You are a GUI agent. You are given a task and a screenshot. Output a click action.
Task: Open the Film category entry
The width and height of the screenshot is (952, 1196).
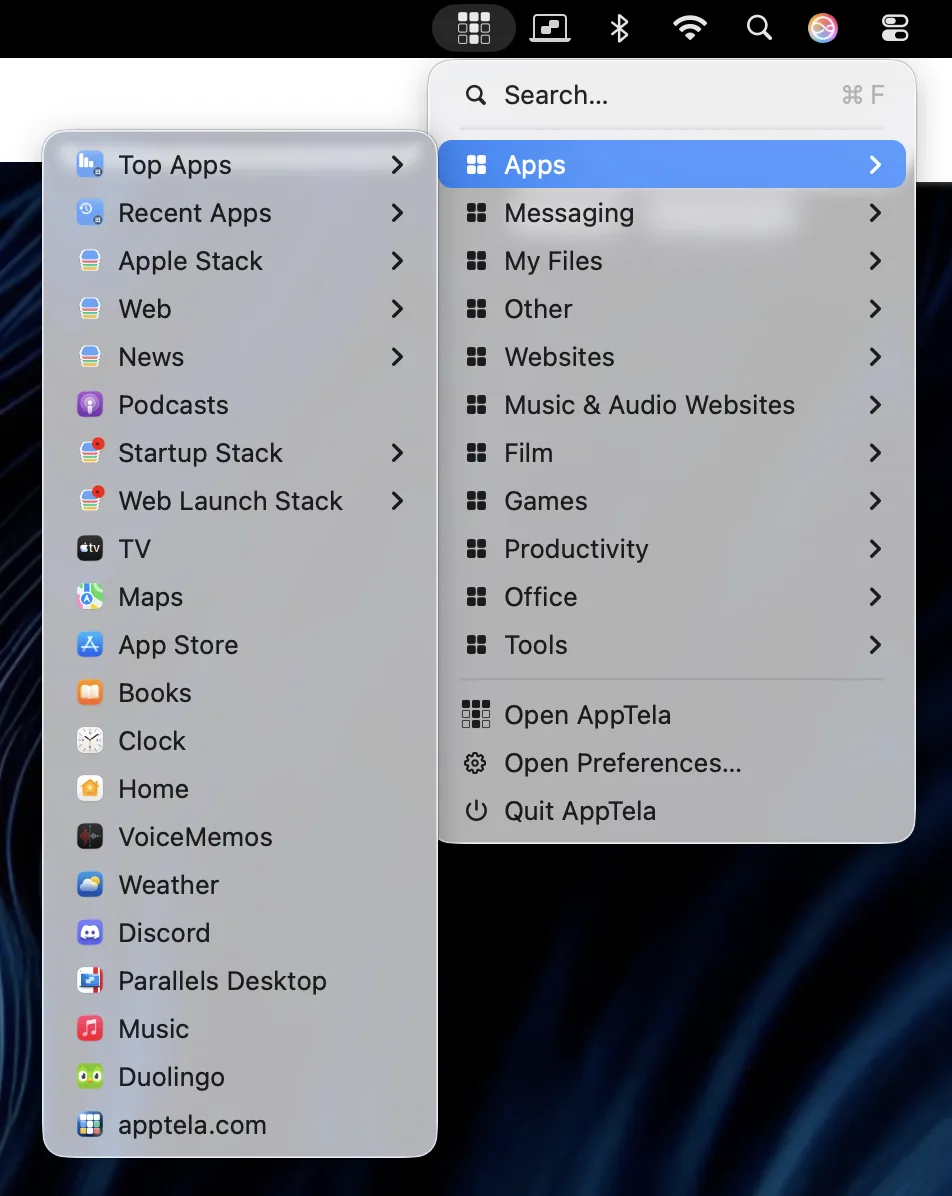click(671, 453)
